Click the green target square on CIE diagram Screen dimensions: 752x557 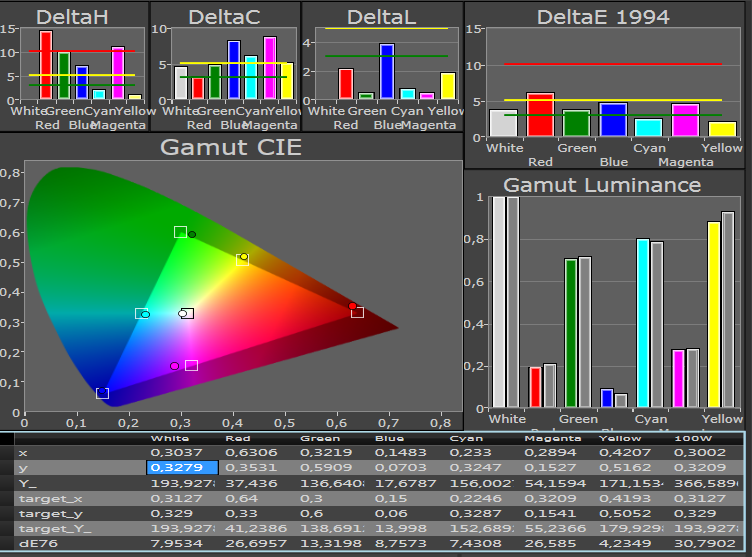tap(180, 232)
